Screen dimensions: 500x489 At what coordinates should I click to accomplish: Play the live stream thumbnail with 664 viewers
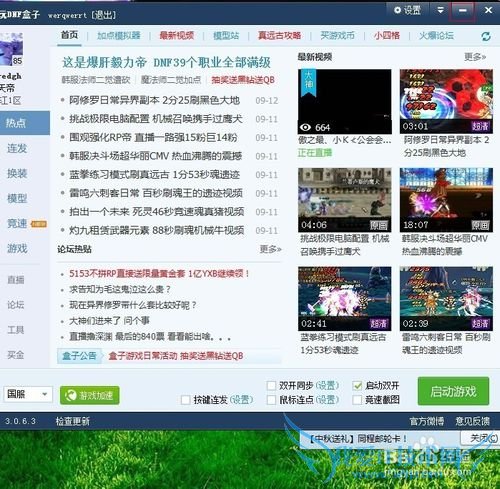(344, 101)
